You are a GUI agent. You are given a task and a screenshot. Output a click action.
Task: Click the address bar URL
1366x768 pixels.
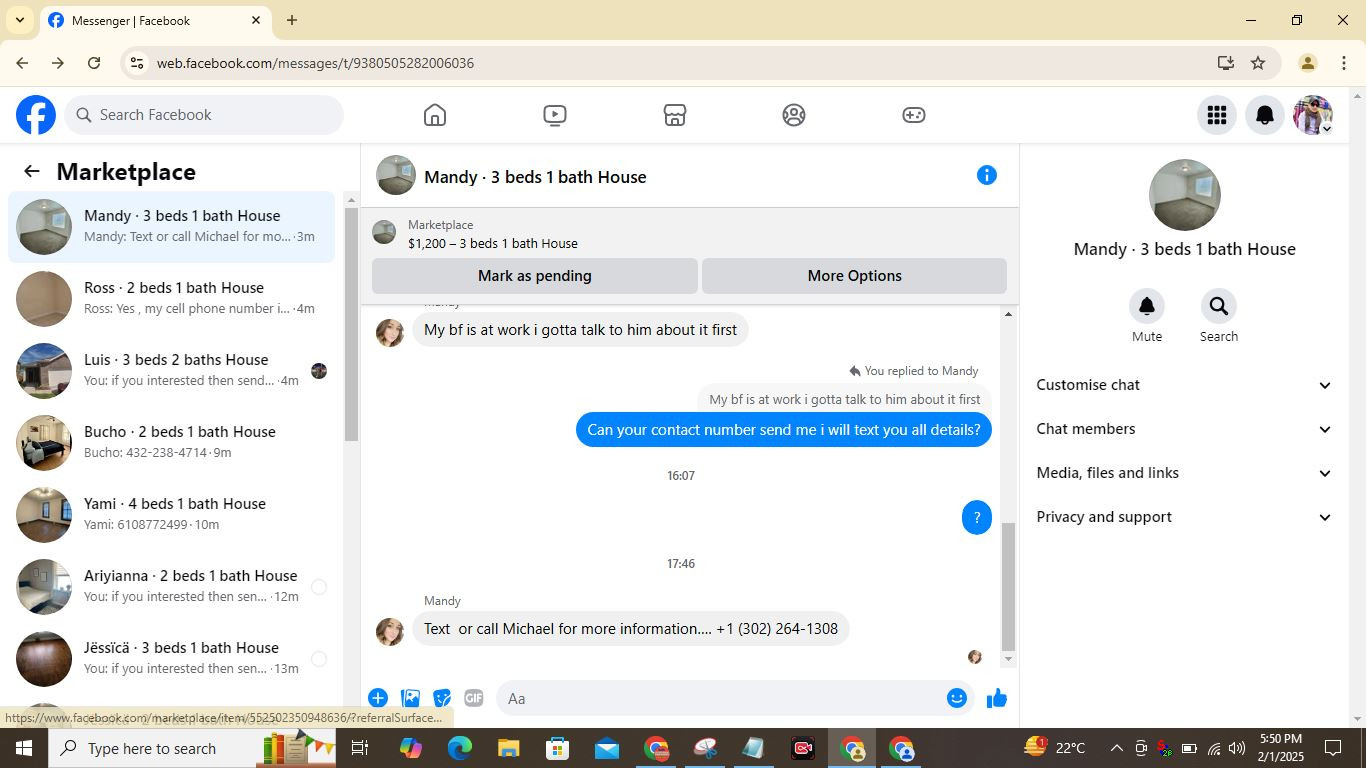click(x=315, y=63)
